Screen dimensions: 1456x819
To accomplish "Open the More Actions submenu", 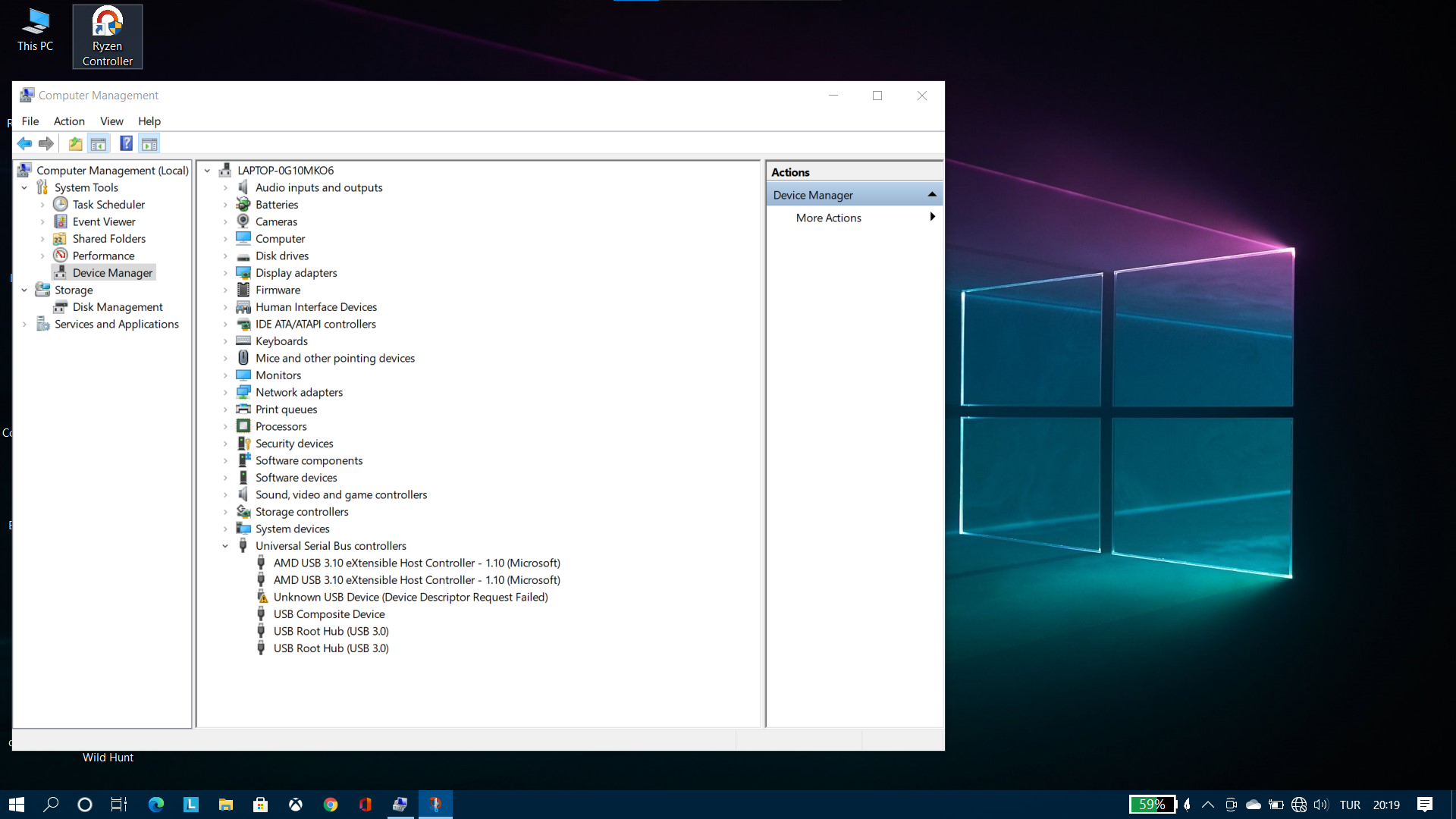I will pyautogui.click(x=828, y=218).
